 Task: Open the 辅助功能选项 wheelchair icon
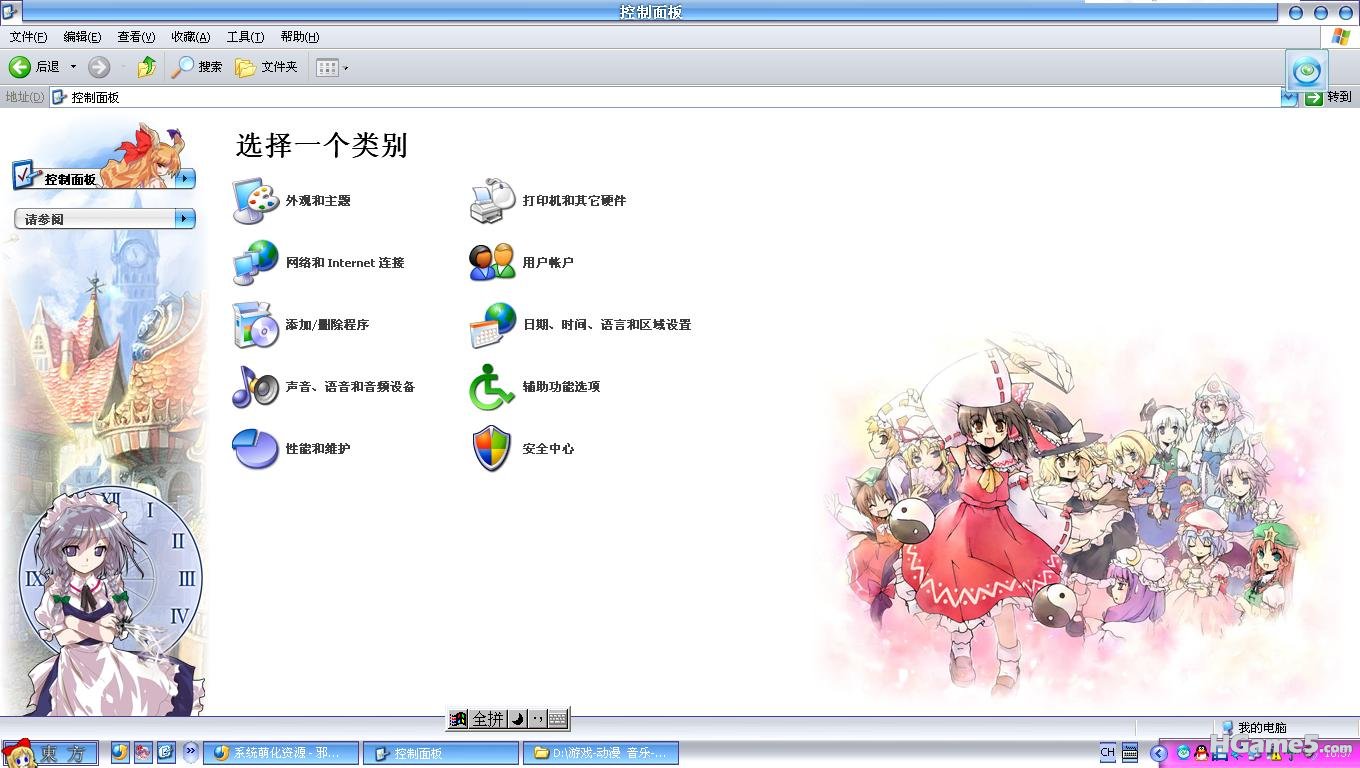[x=493, y=387]
